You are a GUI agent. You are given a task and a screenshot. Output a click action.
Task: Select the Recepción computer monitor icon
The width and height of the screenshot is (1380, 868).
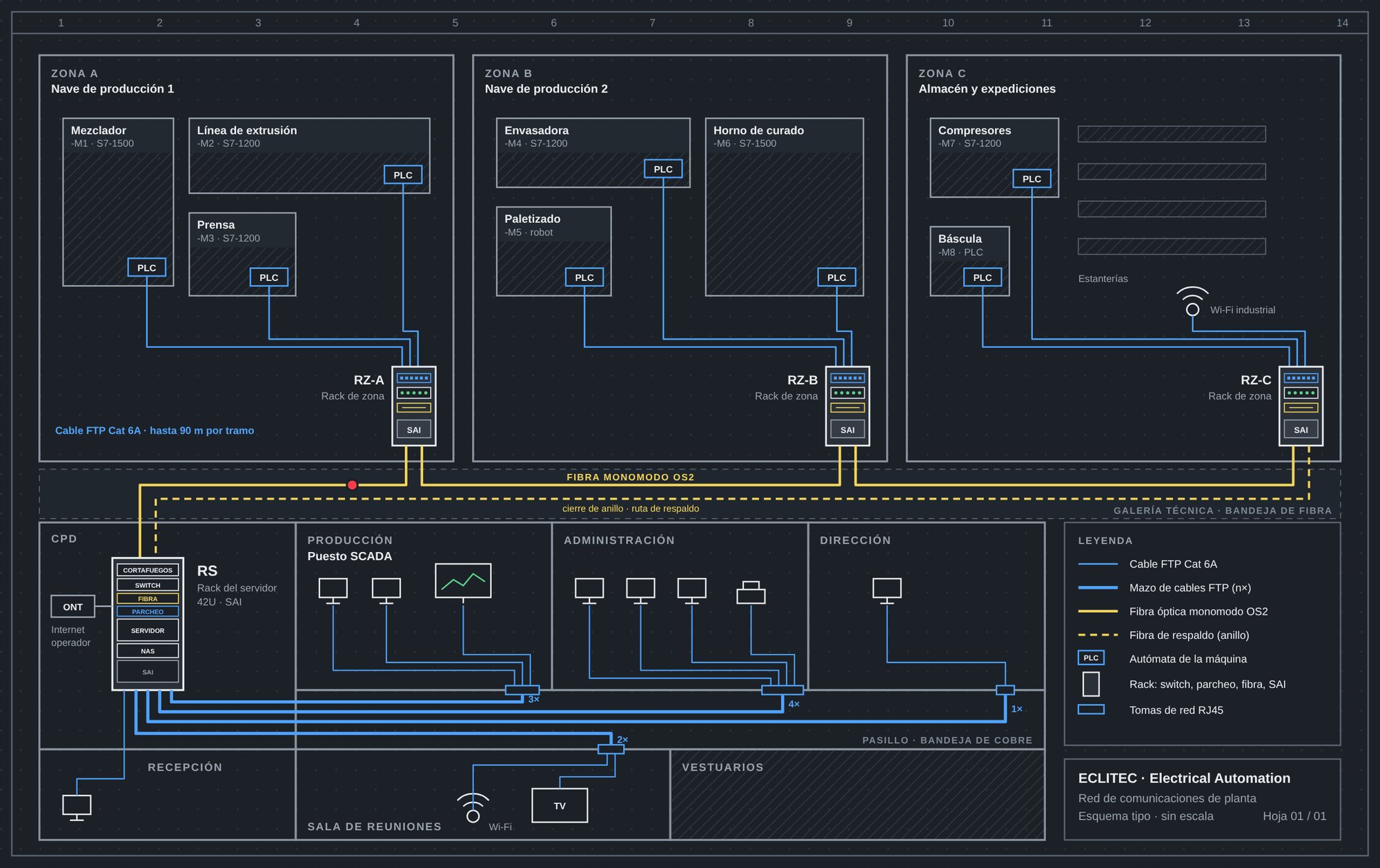(x=77, y=808)
